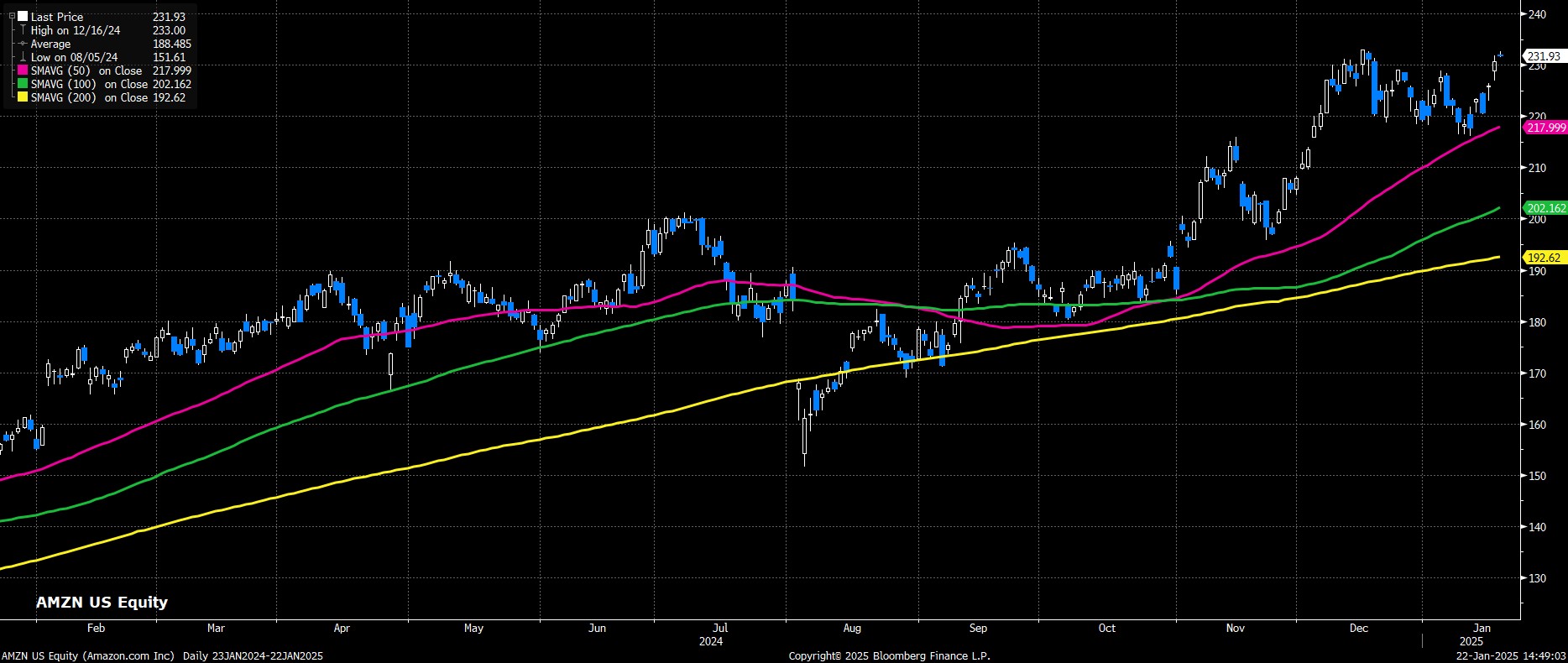Click the 231.93 last price axis tag
1568x663 pixels.
coord(1544,56)
